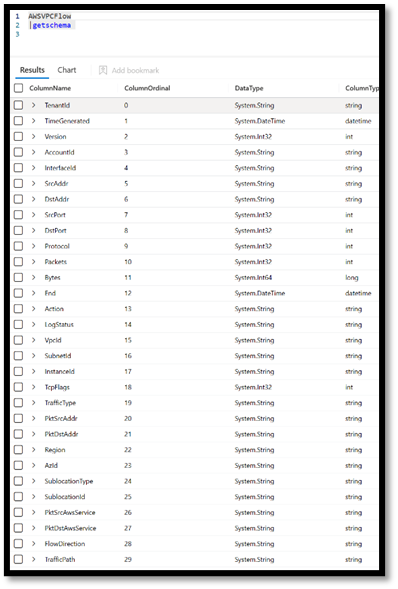Screen dimensions: 398x589
Task: Sort by ColumnOrdinal header
Action: point(147,88)
